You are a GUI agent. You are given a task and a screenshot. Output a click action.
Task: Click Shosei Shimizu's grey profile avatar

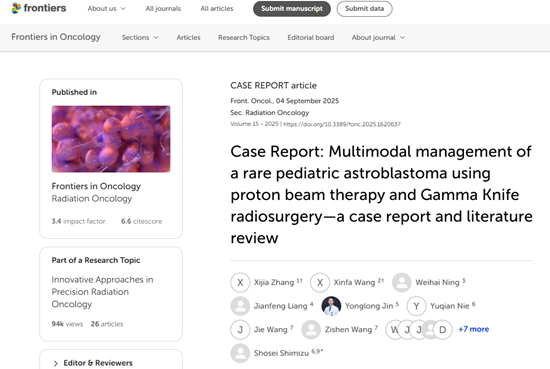tap(240, 353)
